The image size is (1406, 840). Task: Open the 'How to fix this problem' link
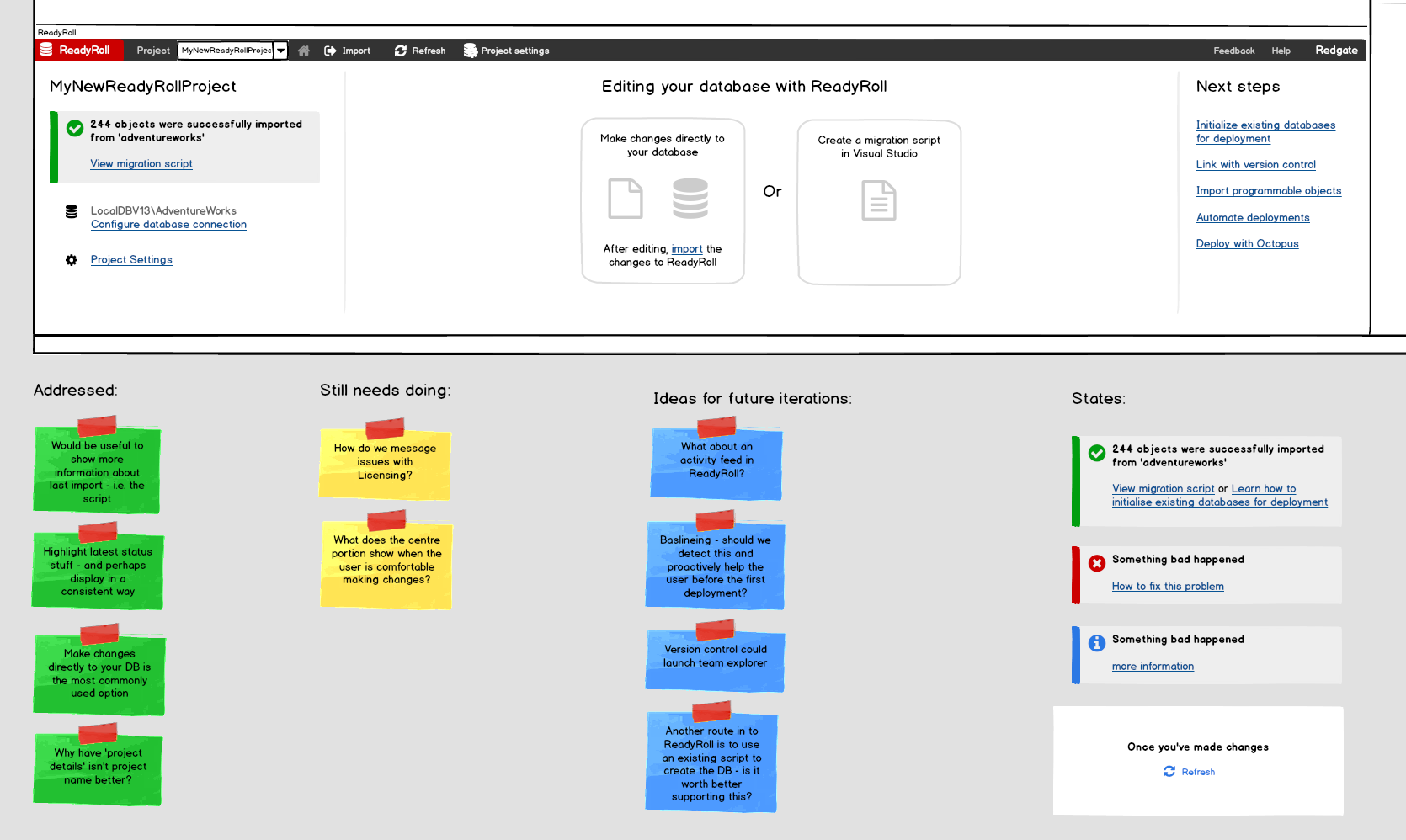1168,586
